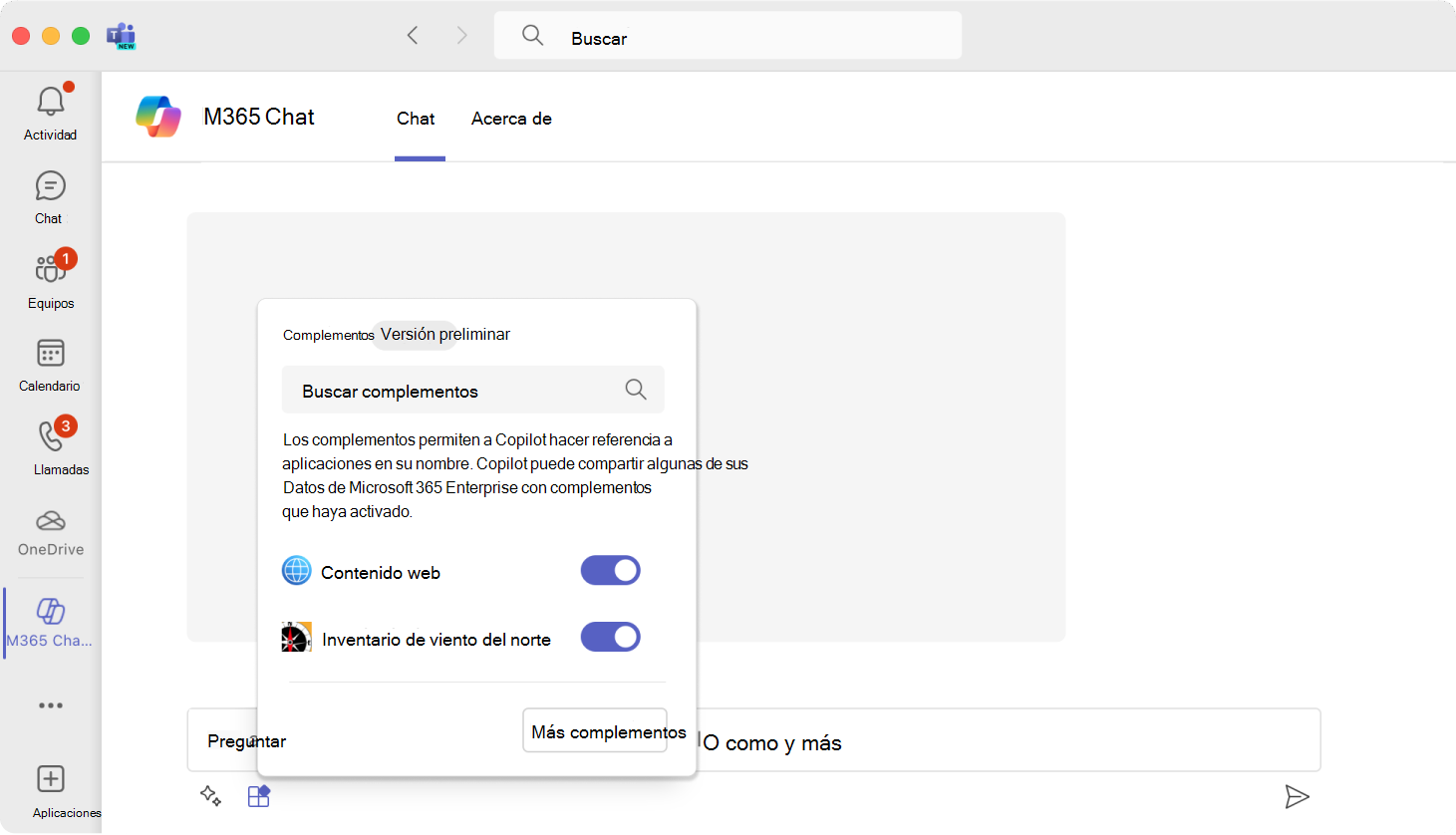Switch to the Acerca de tab
1456x835 pixels.
click(x=511, y=119)
